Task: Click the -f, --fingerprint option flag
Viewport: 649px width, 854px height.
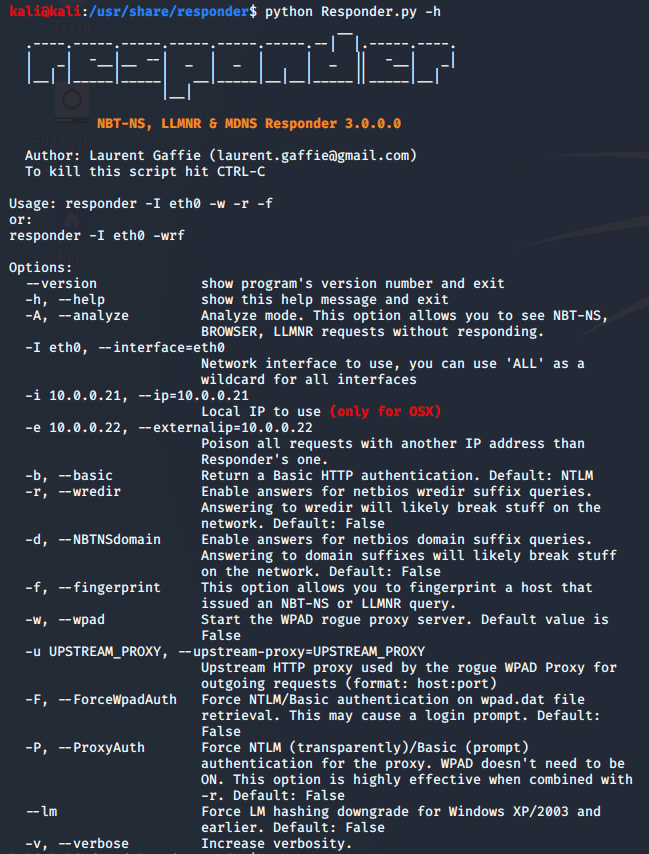Action: pos(93,588)
